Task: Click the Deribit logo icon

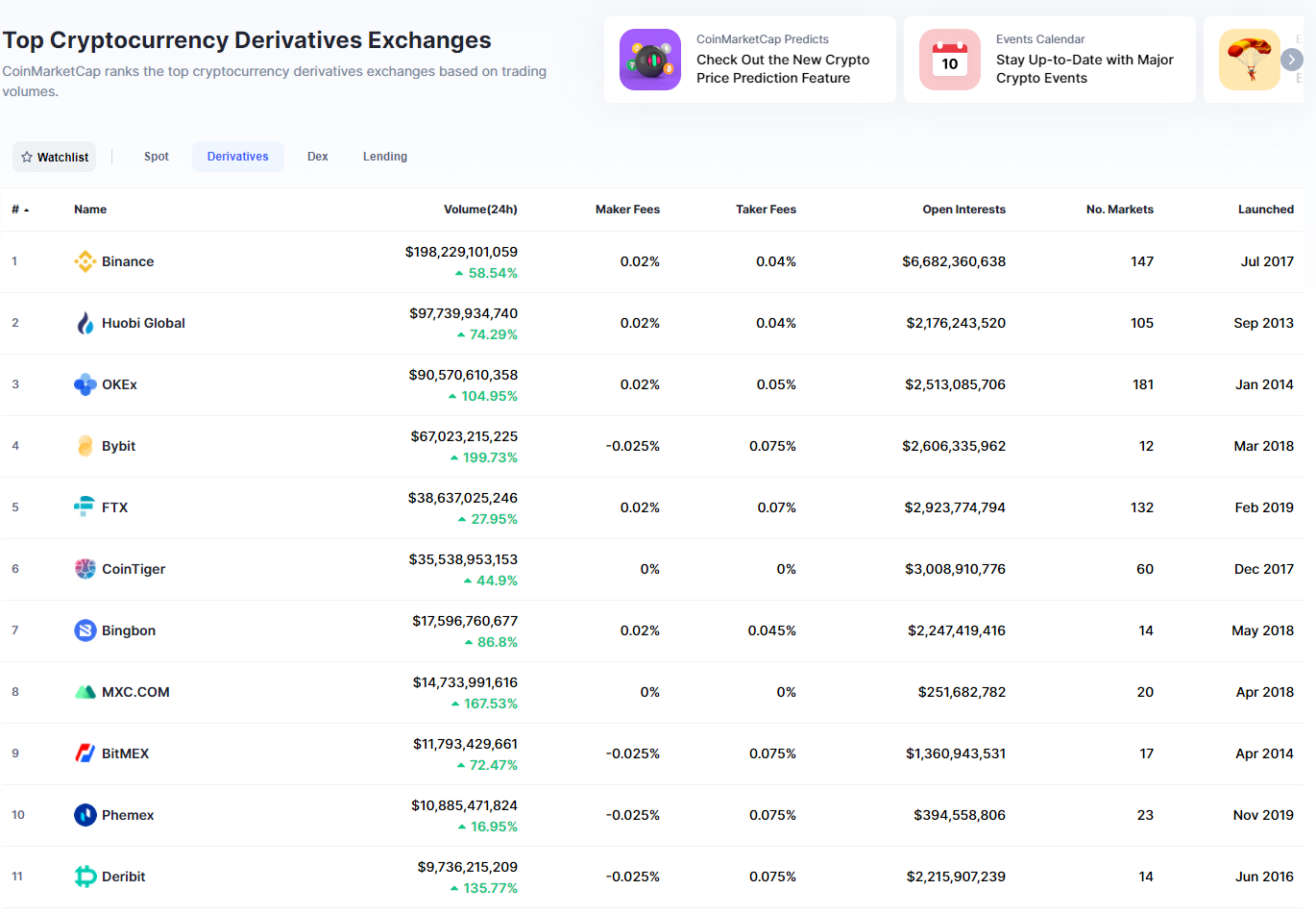Action: tap(85, 877)
